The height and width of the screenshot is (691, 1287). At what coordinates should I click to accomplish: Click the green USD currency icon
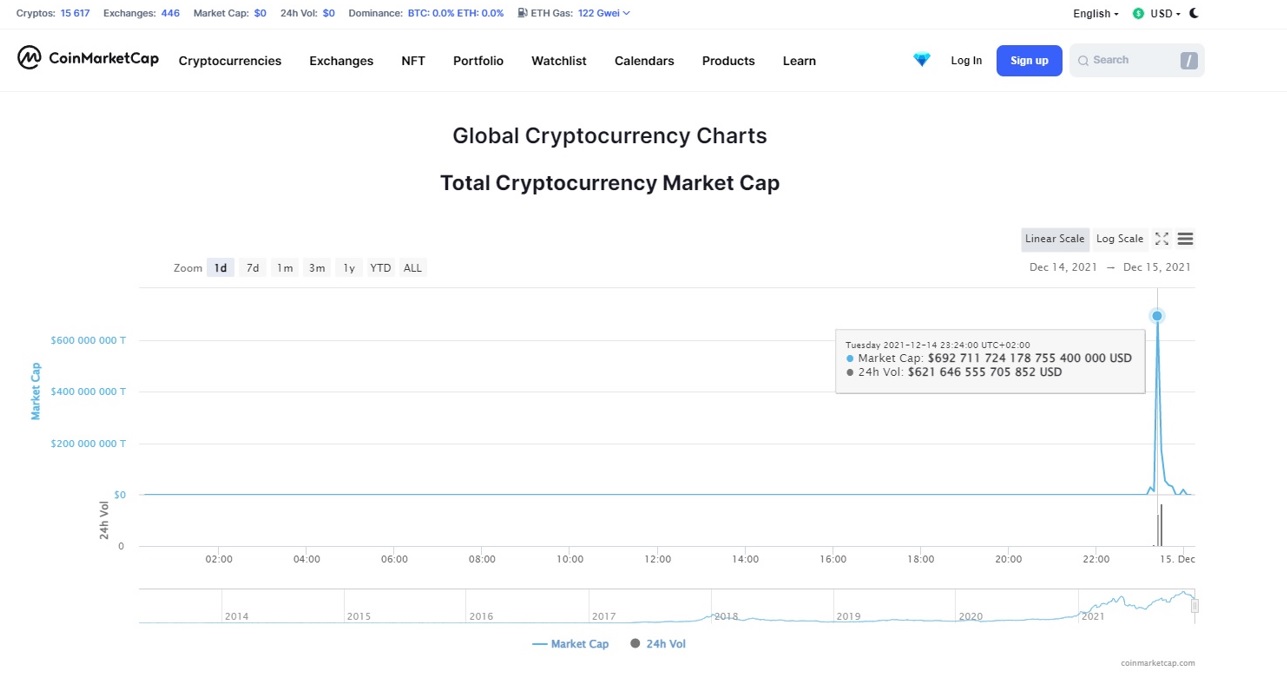1138,14
